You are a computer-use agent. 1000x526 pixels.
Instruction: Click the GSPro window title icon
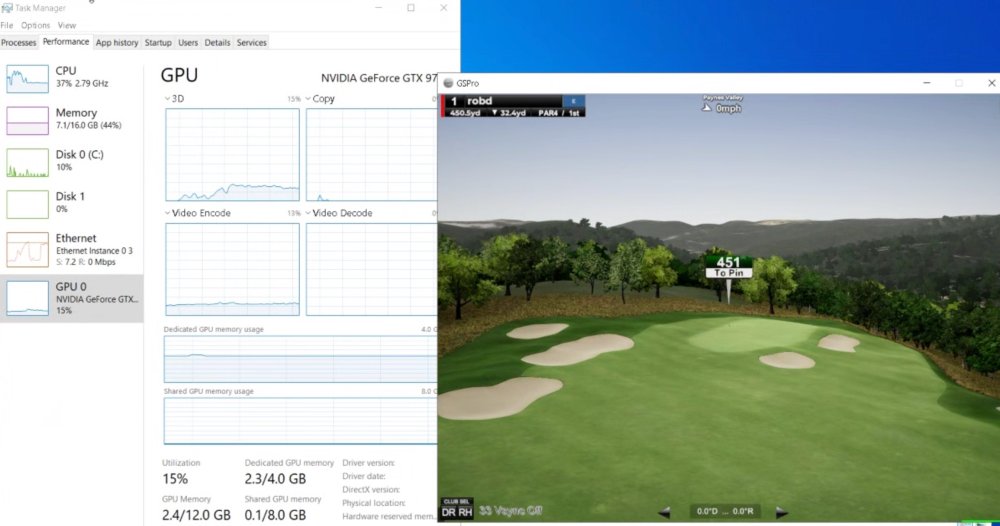(448, 83)
